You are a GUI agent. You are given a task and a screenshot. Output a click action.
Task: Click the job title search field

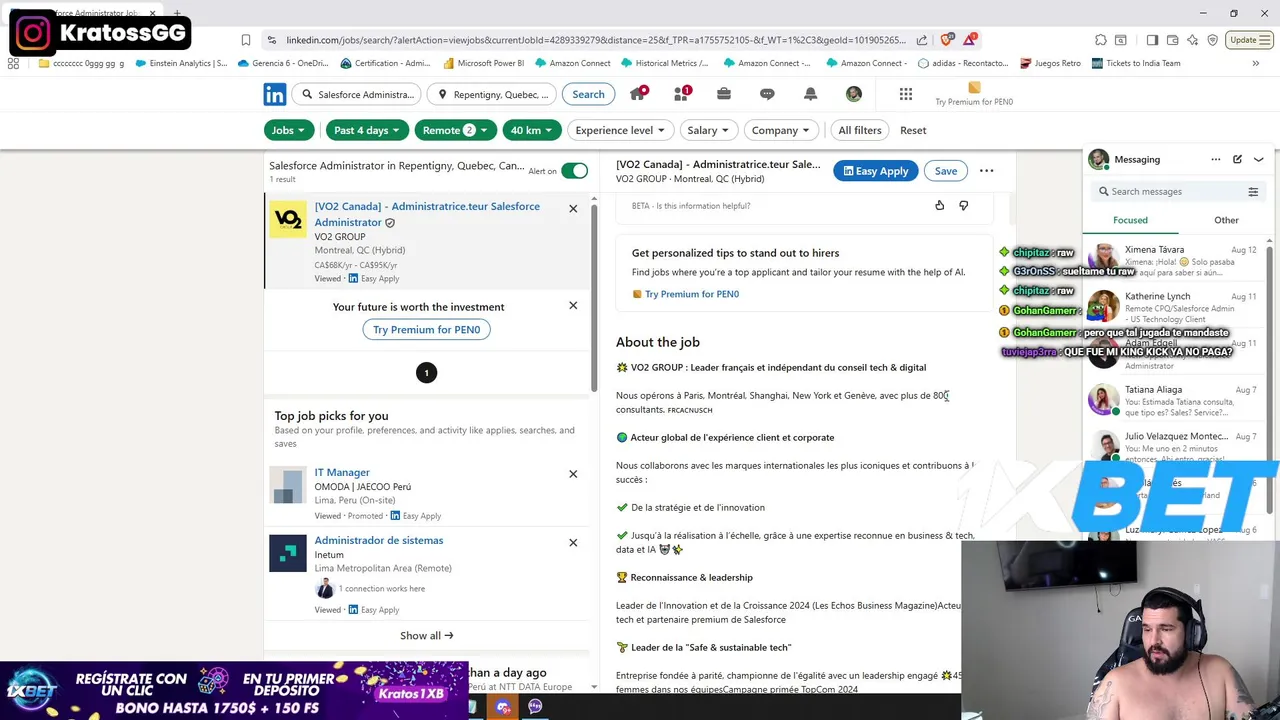pyautogui.click(x=358, y=94)
